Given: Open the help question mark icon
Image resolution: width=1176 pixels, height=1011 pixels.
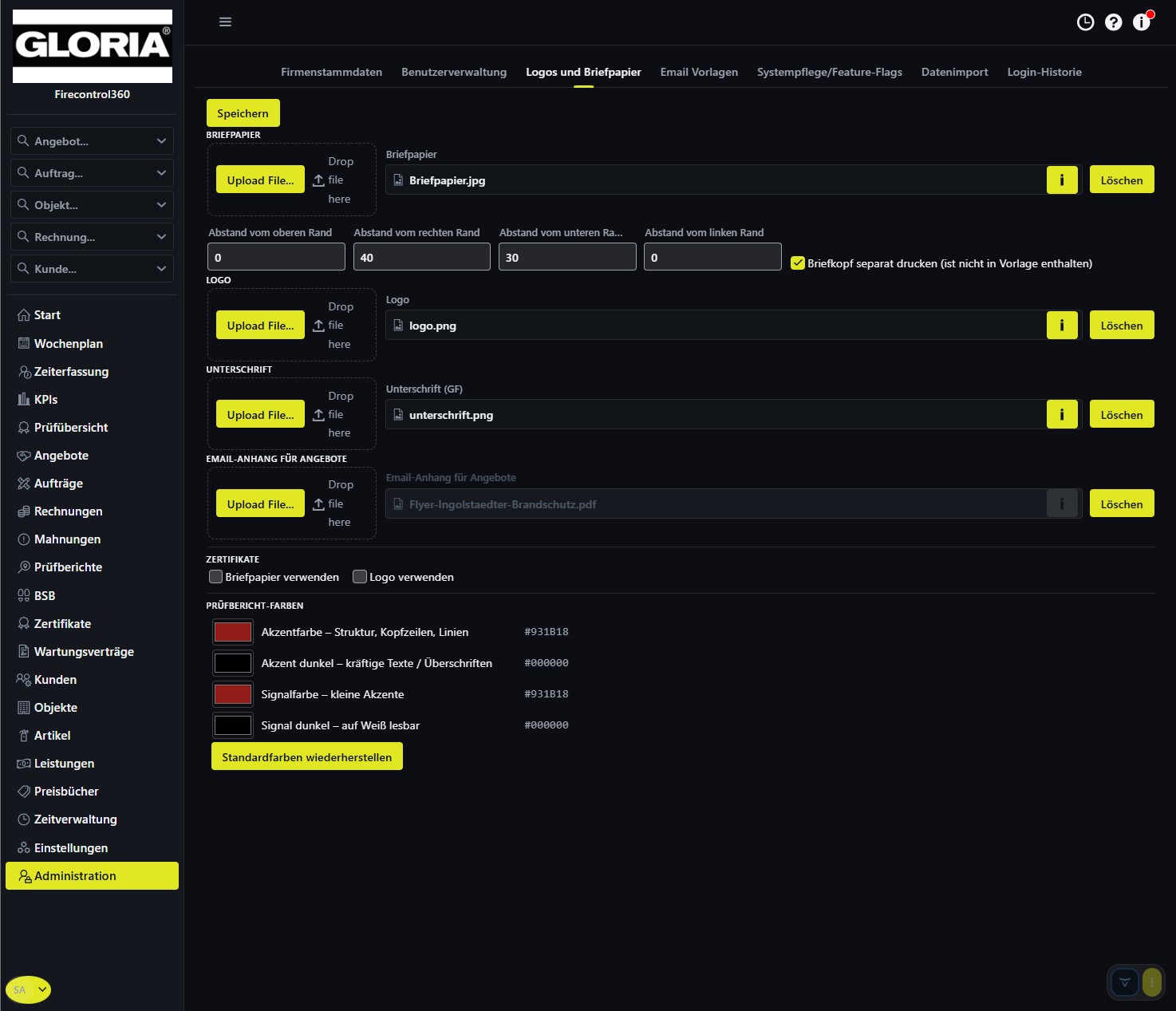Looking at the screenshot, I should (x=1113, y=22).
